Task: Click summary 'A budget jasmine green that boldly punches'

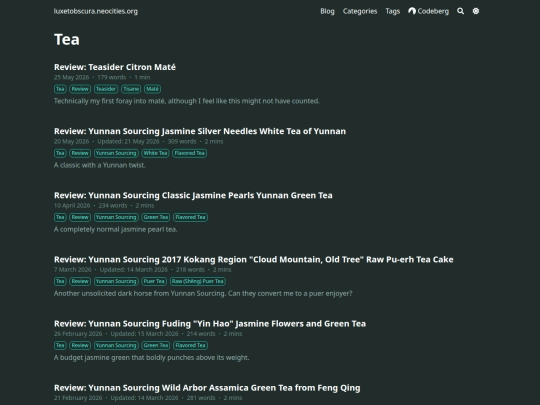Action: click(151, 357)
